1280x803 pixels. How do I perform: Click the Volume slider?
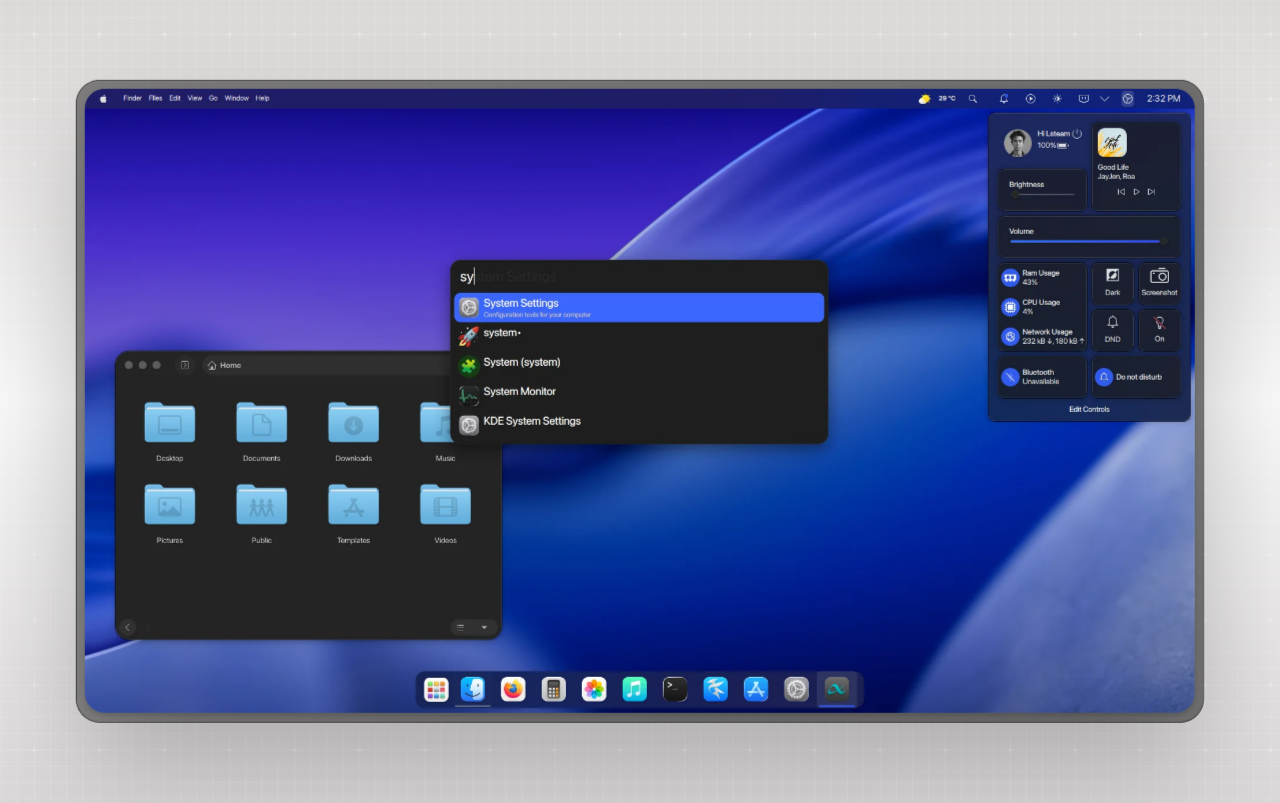(x=1088, y=240)
